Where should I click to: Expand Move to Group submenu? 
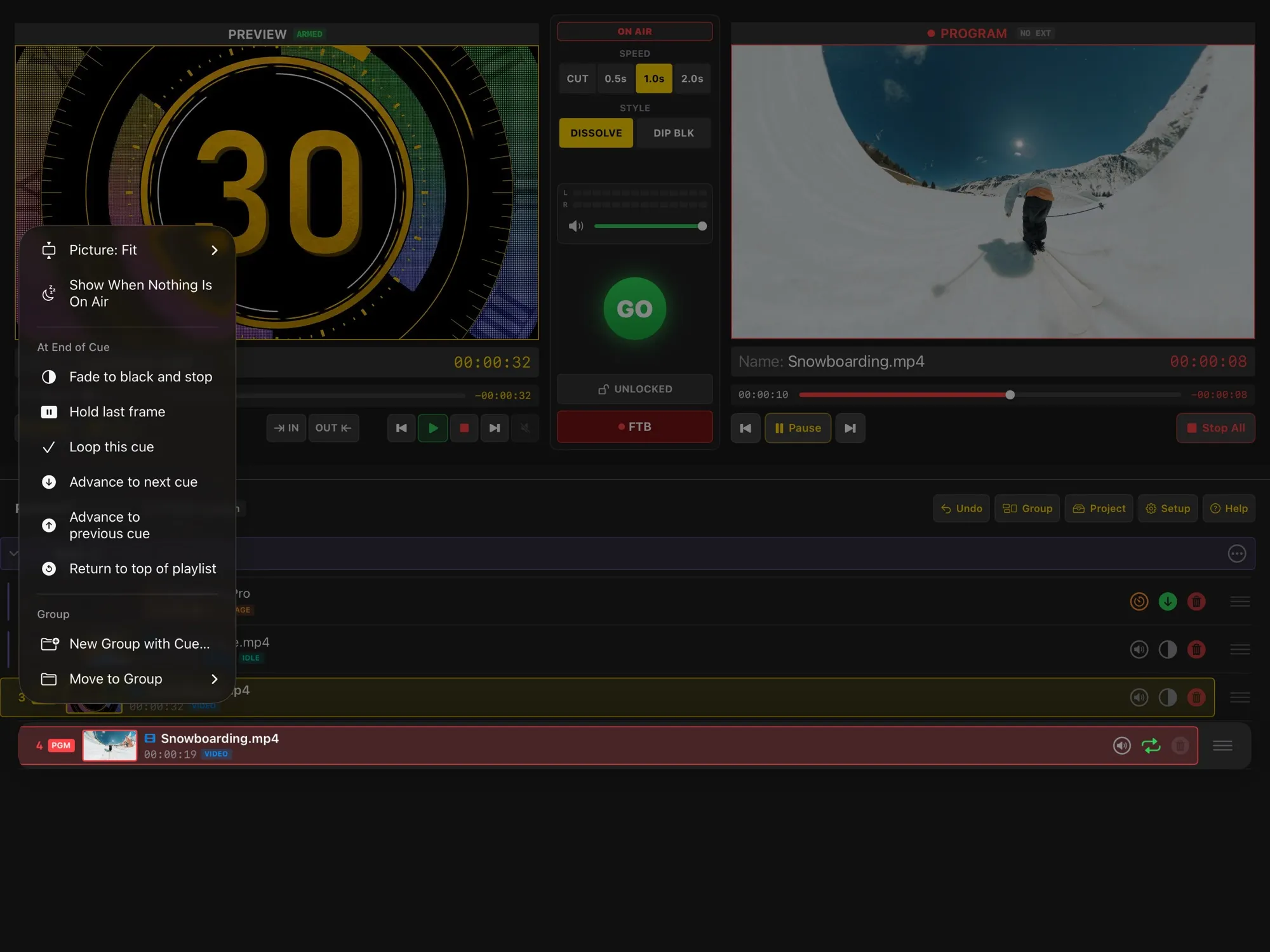128,679
